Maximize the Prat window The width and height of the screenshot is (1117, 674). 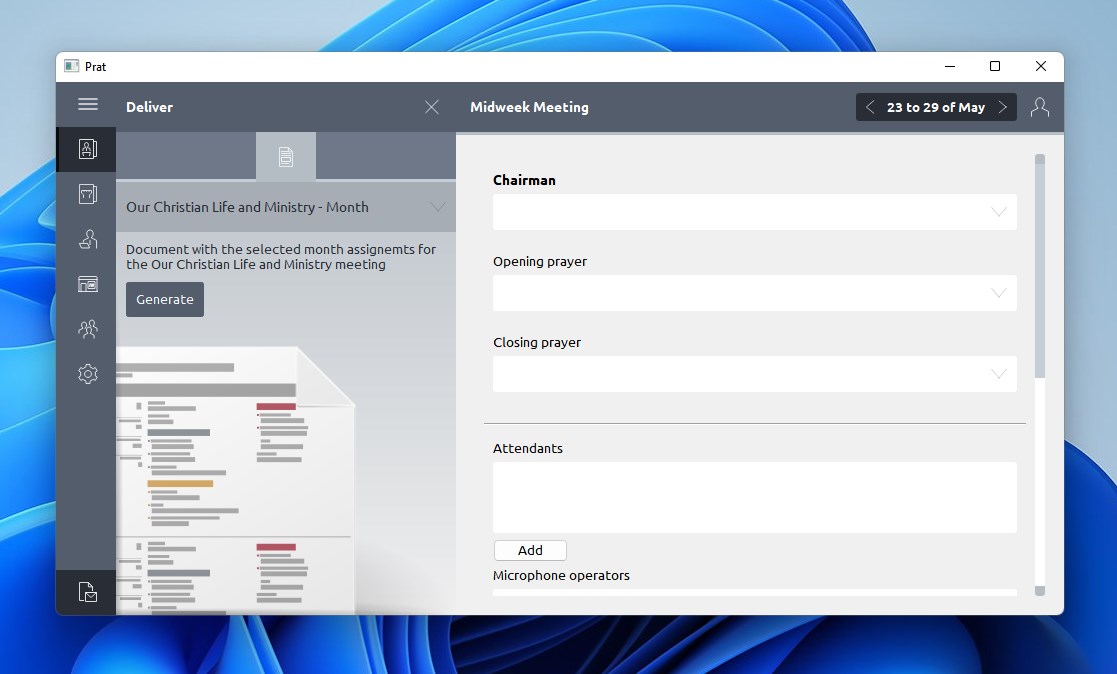point(994,66)
